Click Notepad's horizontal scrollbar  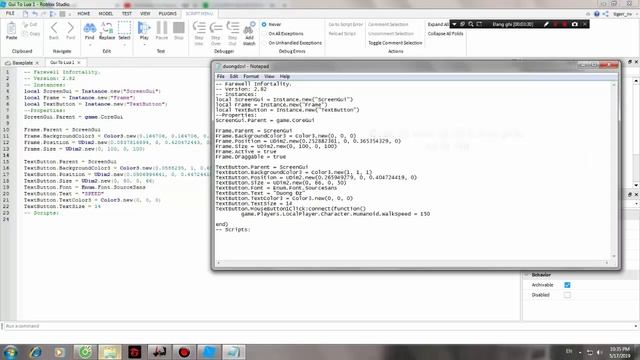pos(413,263)
